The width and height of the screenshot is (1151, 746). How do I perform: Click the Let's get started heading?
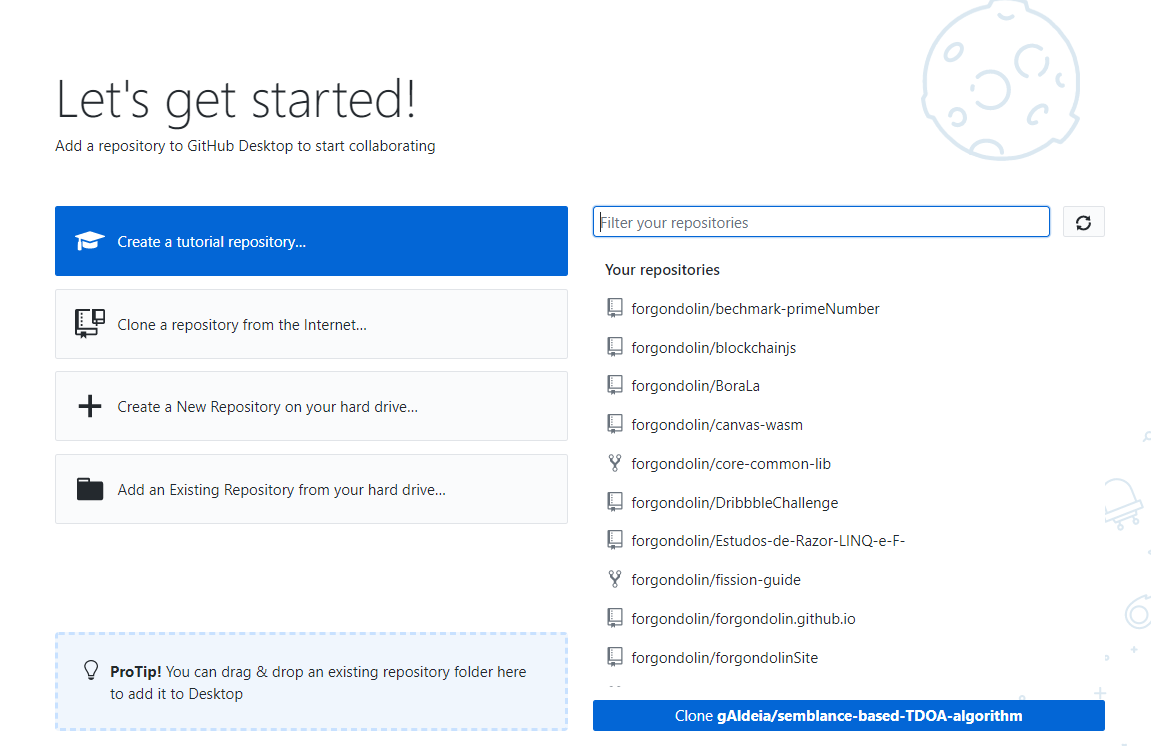coord(236,100)
